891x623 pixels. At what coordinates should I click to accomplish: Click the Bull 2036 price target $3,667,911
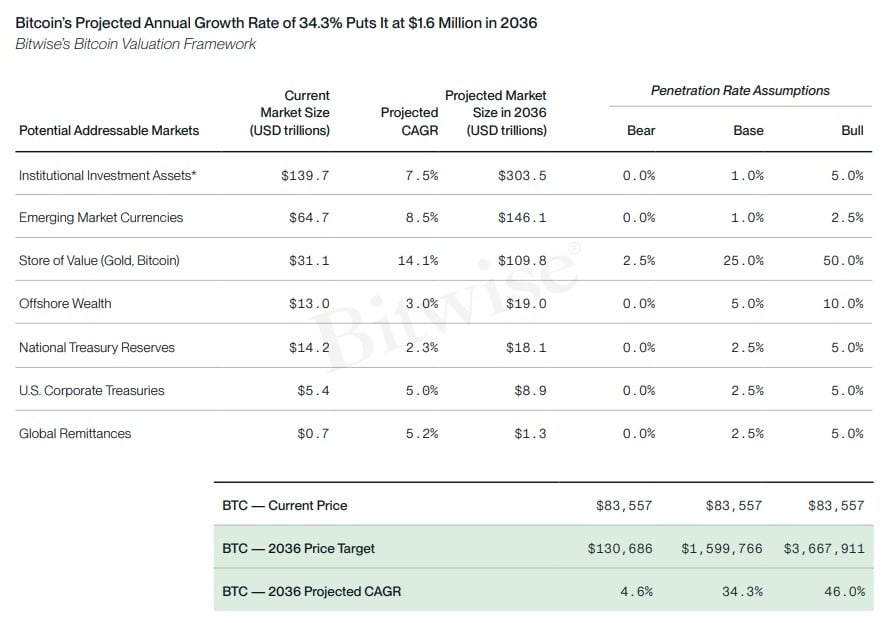pos(824,549)
